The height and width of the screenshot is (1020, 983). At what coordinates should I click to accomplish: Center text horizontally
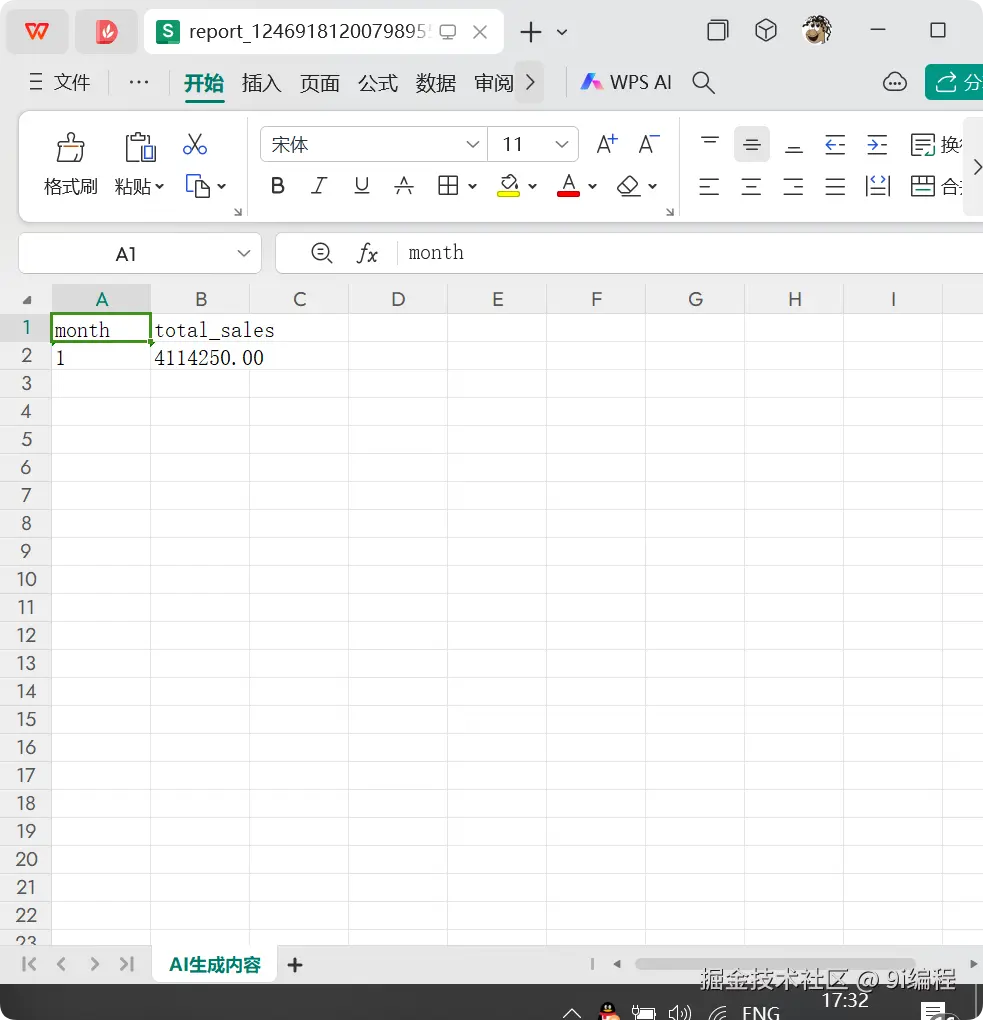[x=751, y=187]
